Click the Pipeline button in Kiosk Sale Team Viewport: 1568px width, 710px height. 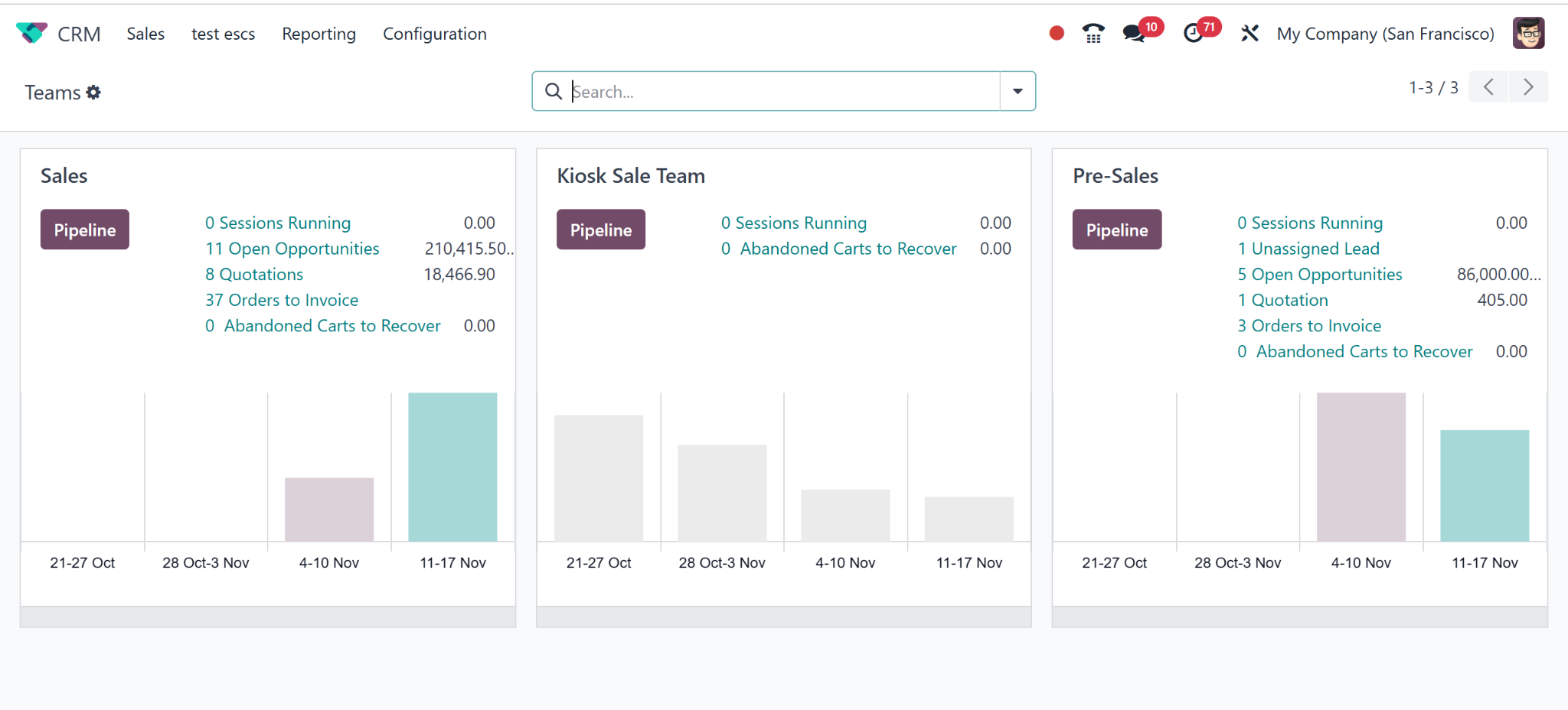pos(601,230)
